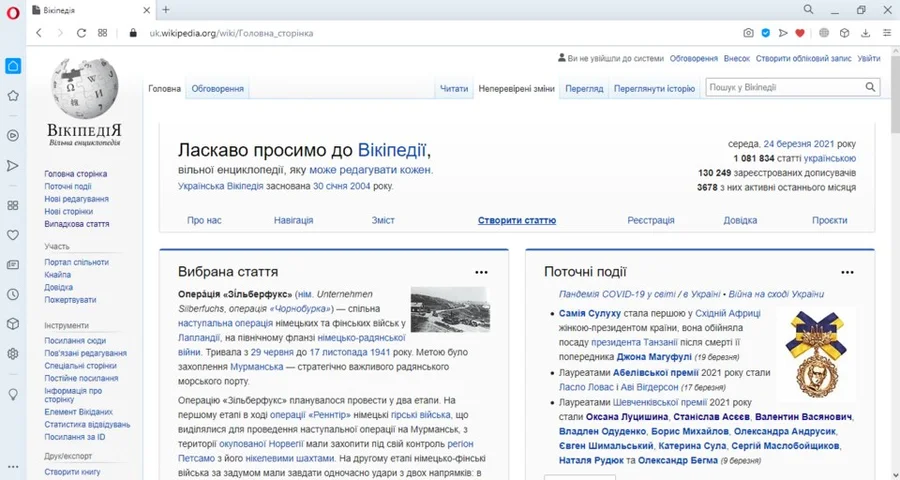Open the news icon in sidebar
This screenshot has width=900, height=480.
13,265
